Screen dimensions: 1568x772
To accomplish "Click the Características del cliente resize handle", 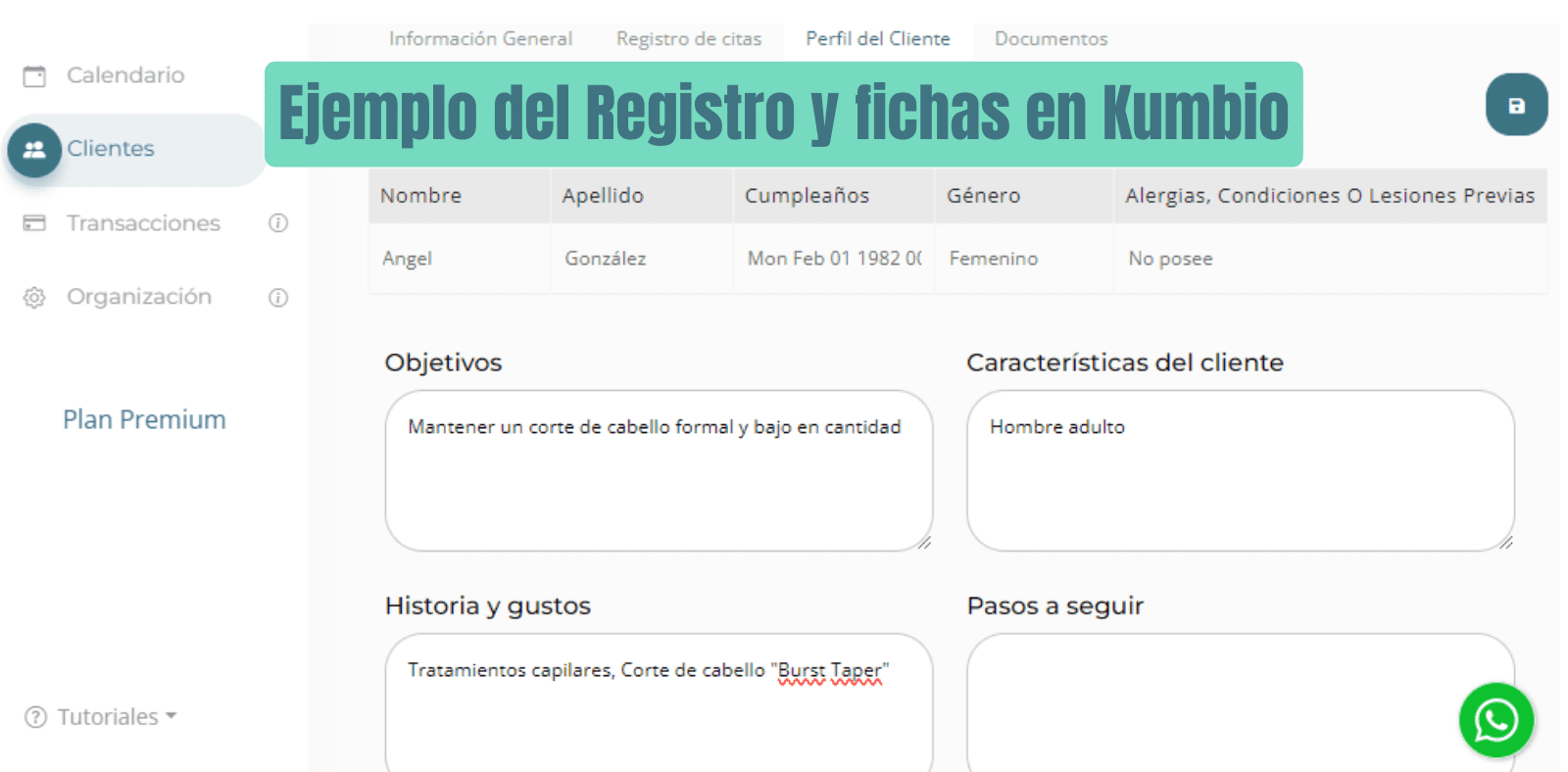I will (1506, 543).
